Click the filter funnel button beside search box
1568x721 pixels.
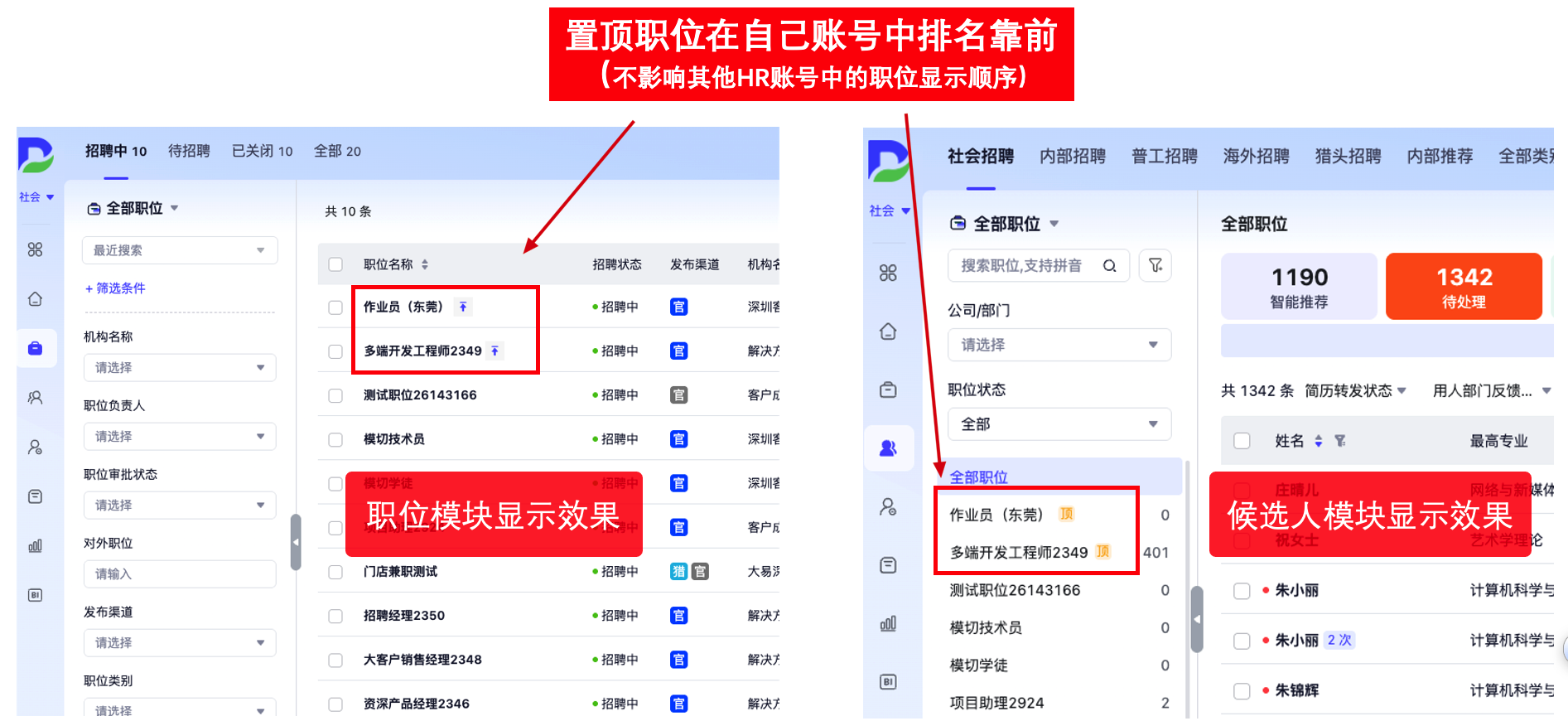[1155, 265]
